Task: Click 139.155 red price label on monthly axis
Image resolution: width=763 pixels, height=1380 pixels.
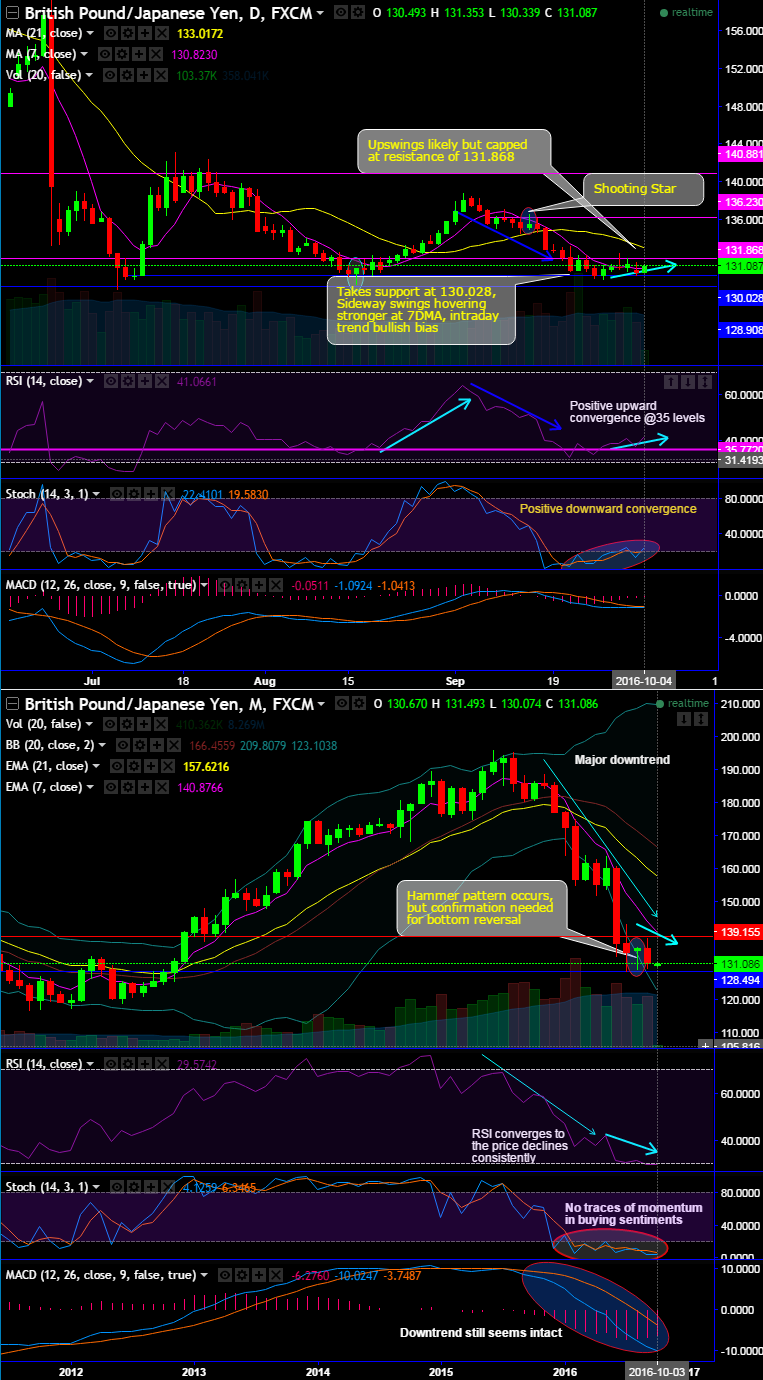Action: coord(741,931)
